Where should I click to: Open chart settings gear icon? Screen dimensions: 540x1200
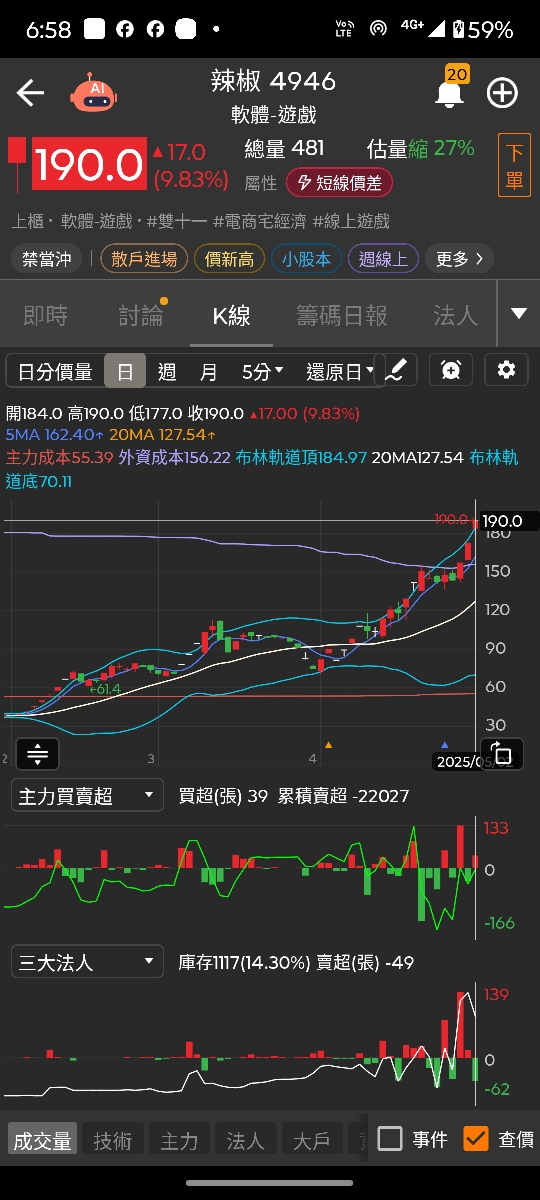point(506,370)
